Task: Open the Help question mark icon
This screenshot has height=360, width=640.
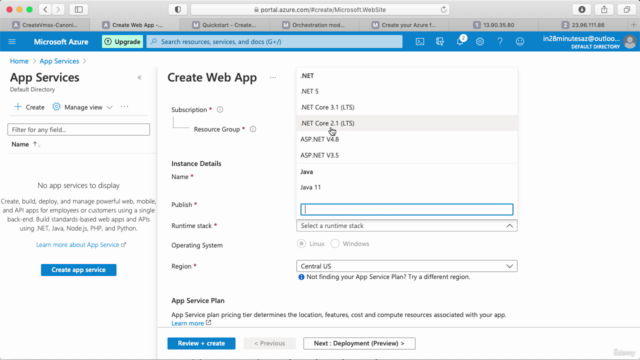Action: (500, 42)
